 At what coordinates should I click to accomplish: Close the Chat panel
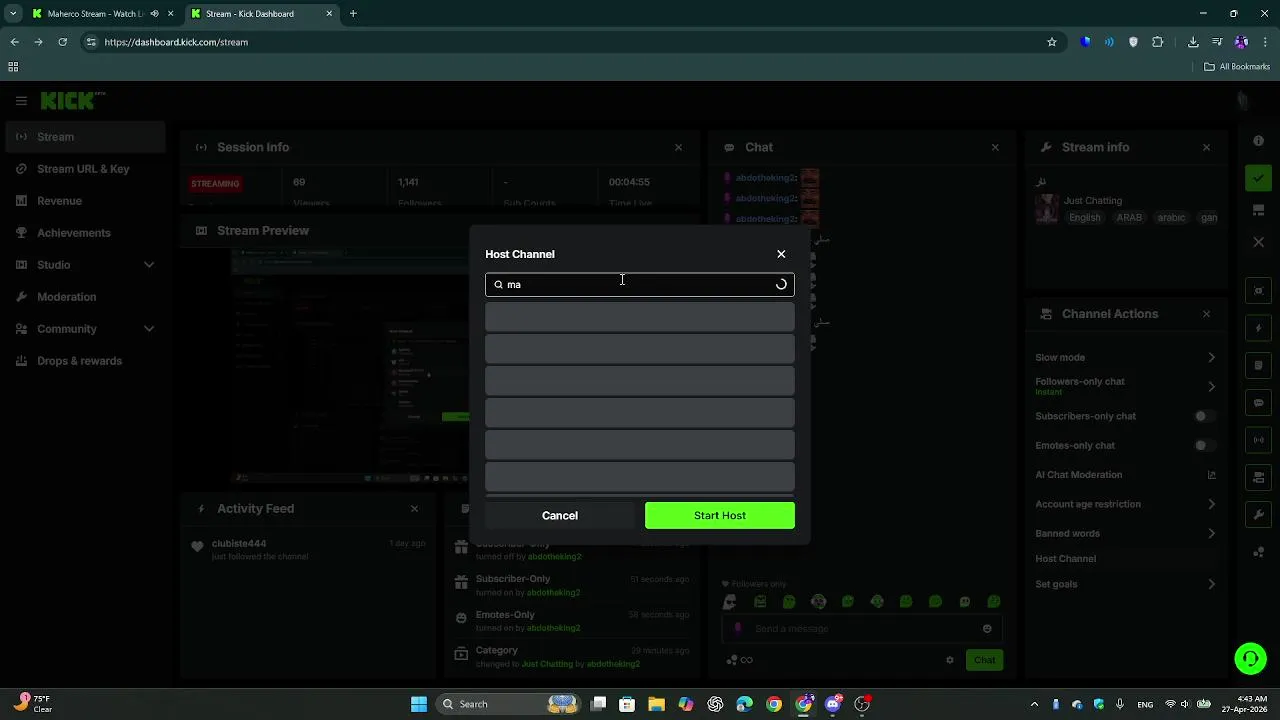pyautogui.click(x=995, y=147)
